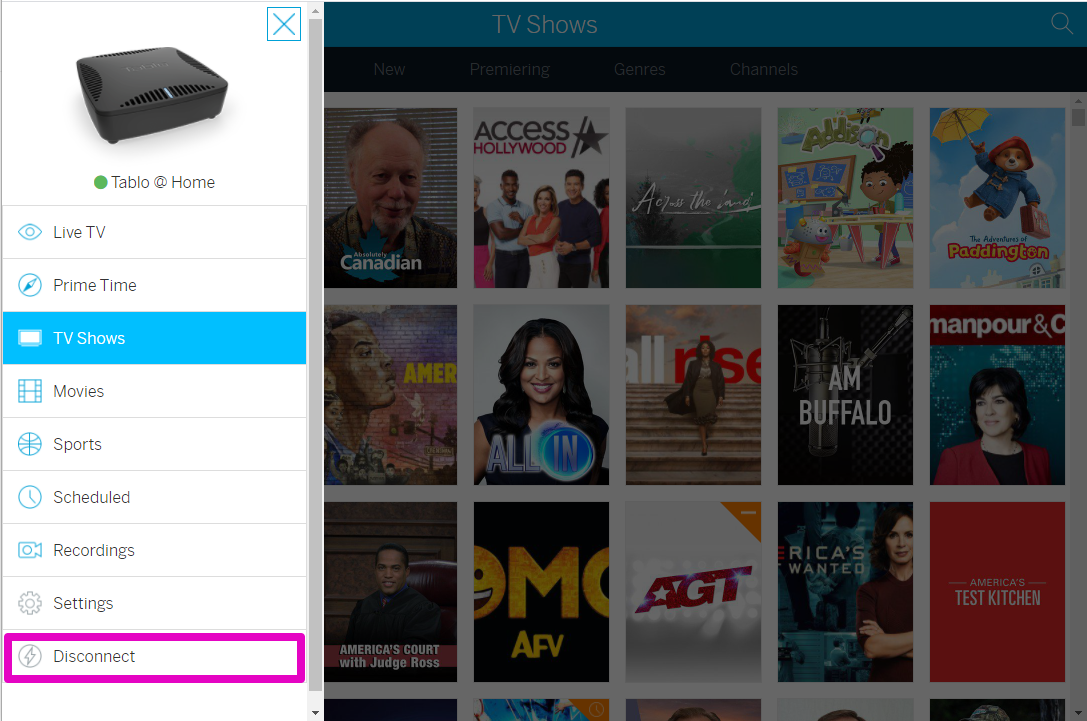Select the TV Shows menu item
The height and width of the screenshot is (721, 1087).
155,338
